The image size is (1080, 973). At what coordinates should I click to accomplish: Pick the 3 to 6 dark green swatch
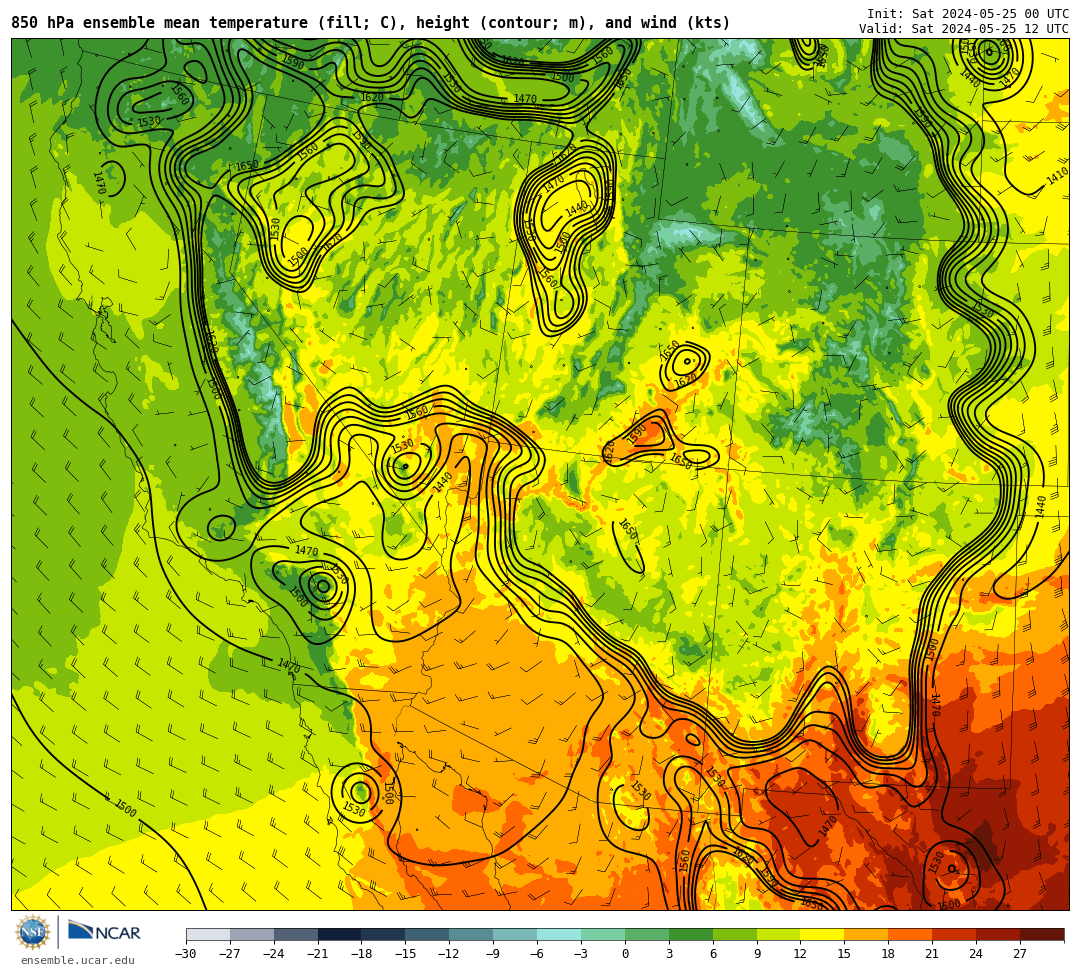(691, 934)
